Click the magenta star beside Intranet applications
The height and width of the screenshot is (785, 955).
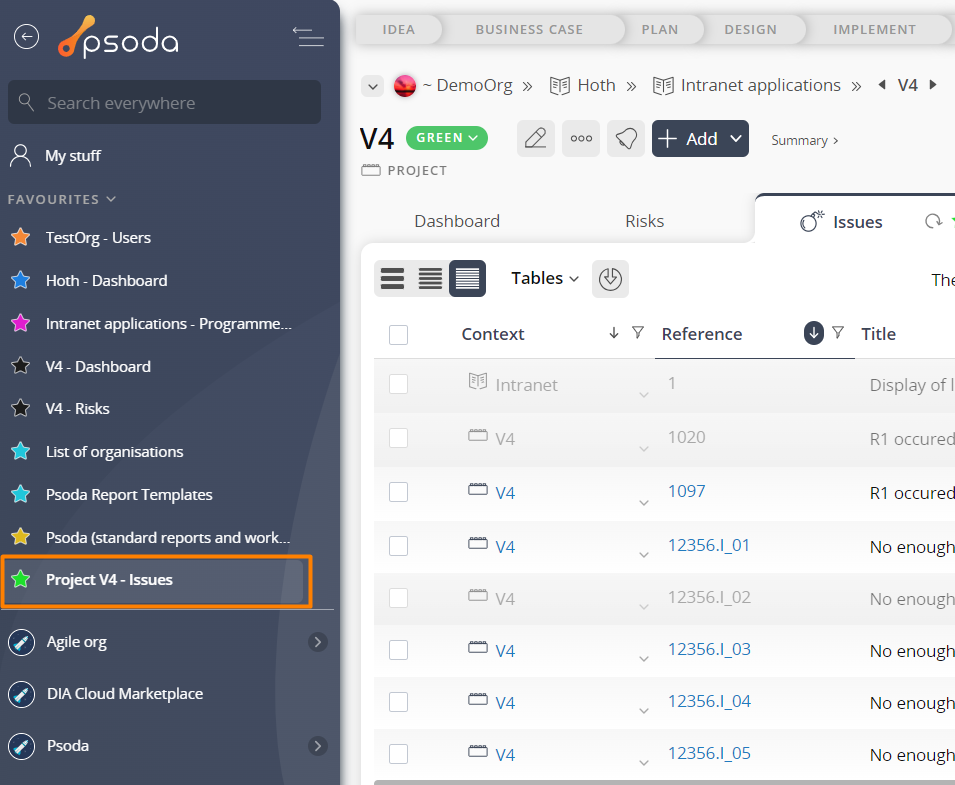click(x=21, y=323)
